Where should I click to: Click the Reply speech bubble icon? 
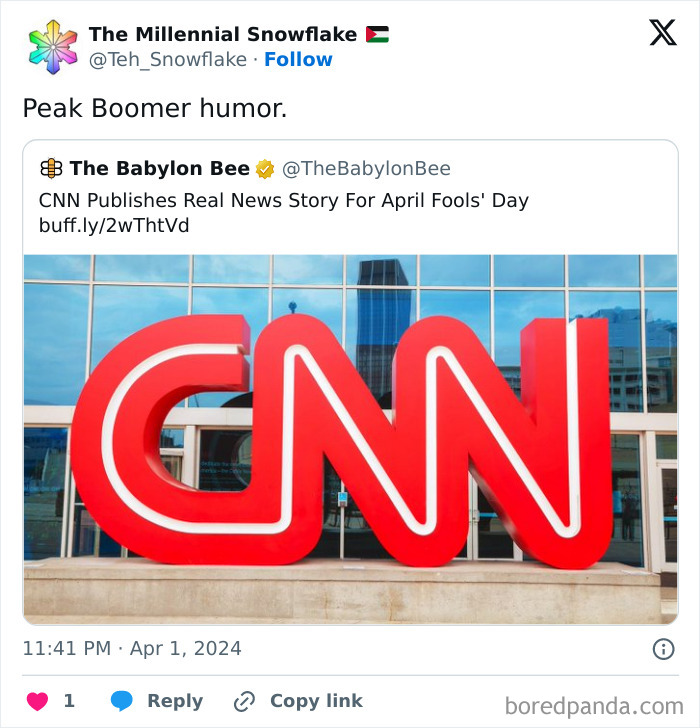(x=121, y=701)
